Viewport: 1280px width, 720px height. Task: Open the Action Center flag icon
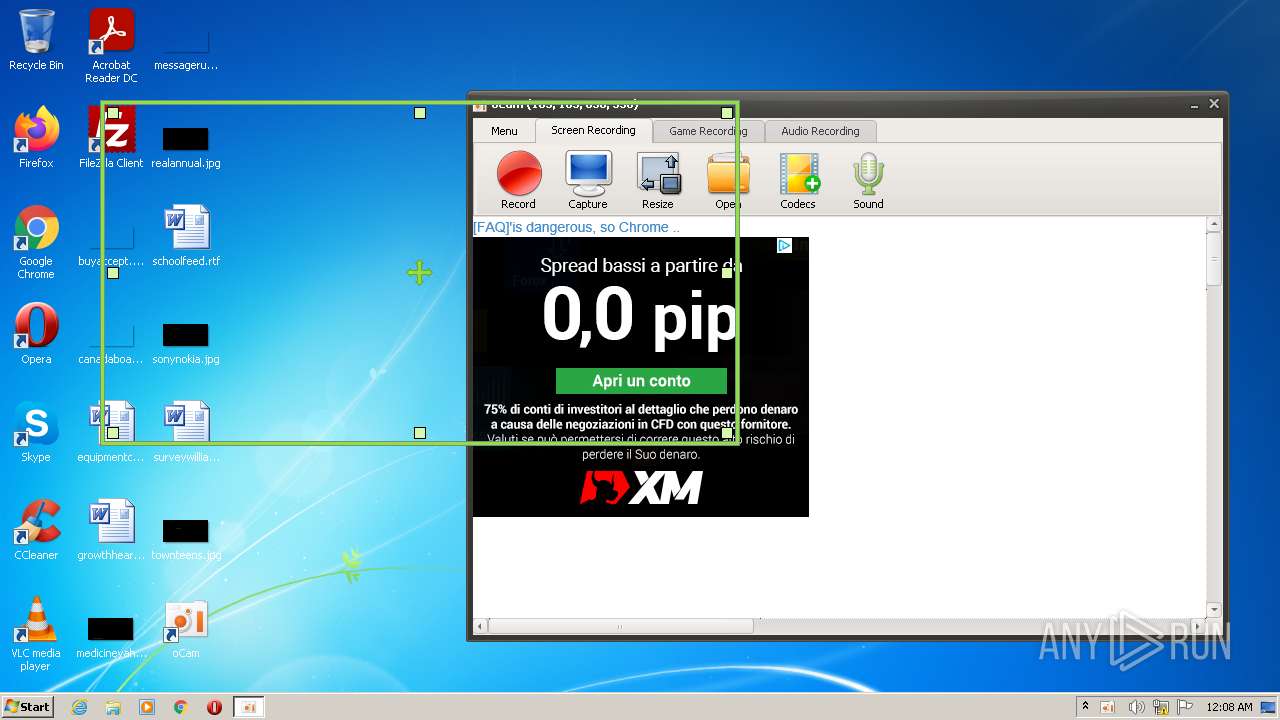click(1184, 707)
